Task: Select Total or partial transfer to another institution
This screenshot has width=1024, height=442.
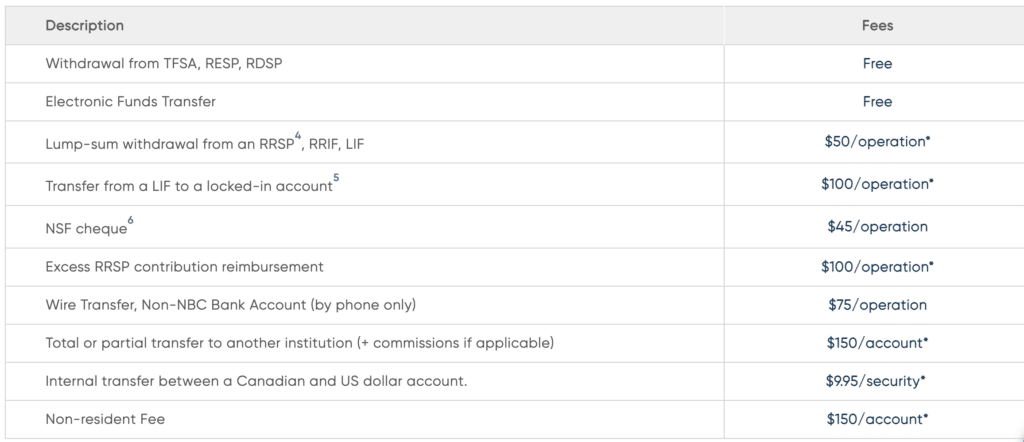Action: (300, 343)
